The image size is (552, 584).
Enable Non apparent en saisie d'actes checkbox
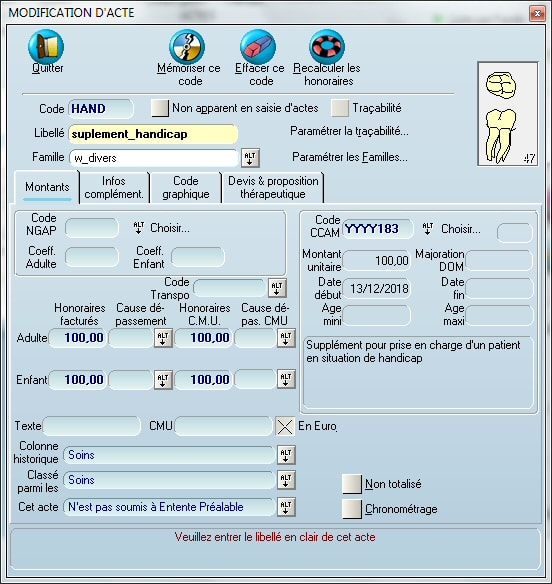(160, 108)
